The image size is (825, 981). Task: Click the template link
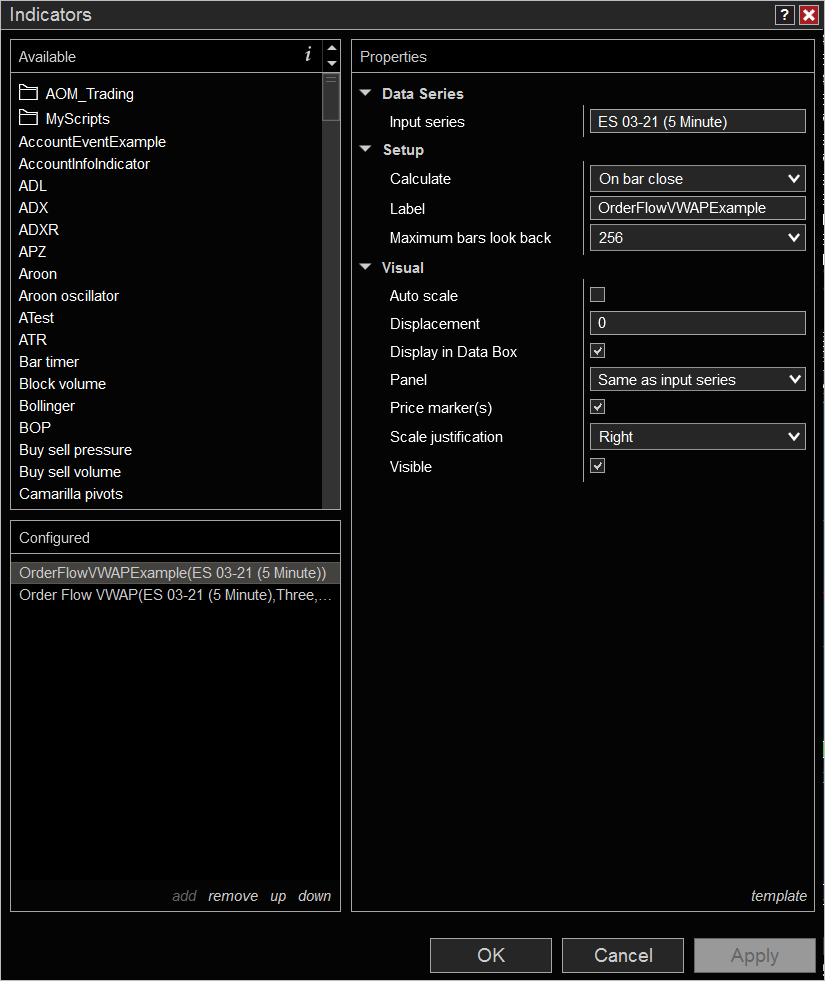[x=779, y=896]
